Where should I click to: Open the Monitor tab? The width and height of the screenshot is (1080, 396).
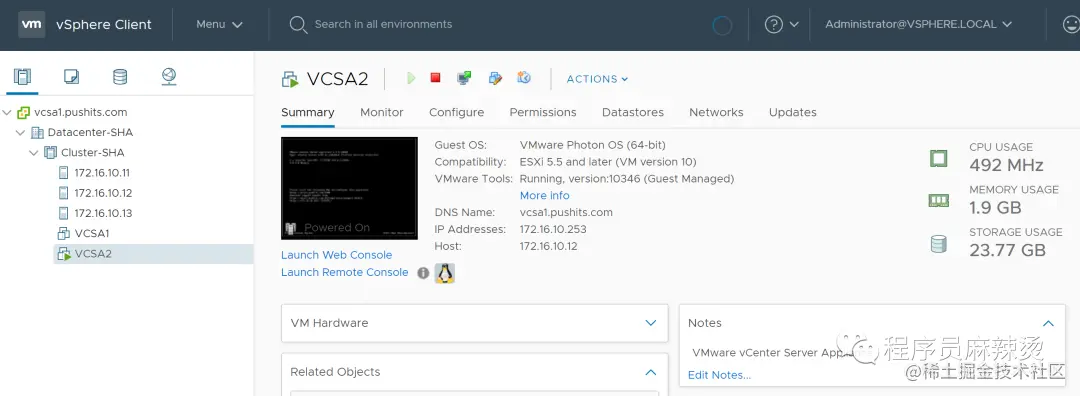point(382,112)
